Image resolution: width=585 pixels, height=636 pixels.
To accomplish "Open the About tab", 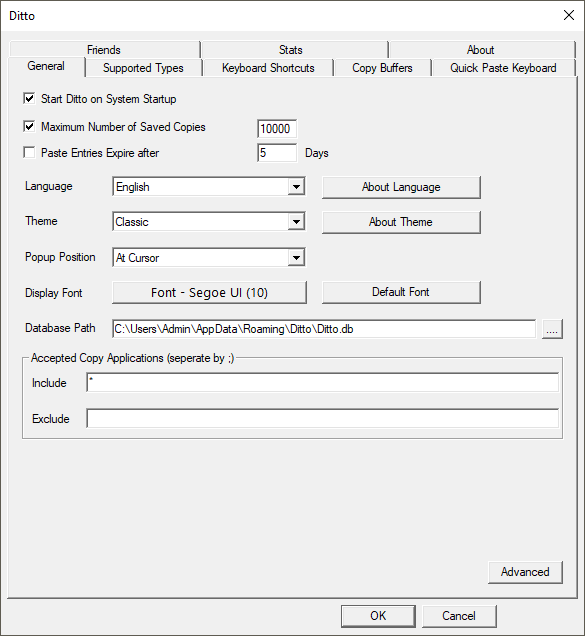I will pyautogui.click(x=482, y=49).
